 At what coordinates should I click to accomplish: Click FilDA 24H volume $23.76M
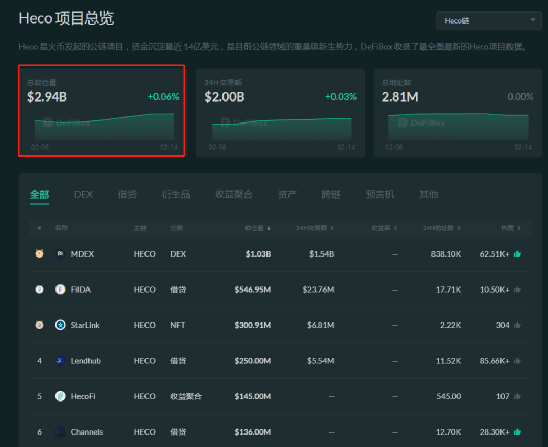318,289
